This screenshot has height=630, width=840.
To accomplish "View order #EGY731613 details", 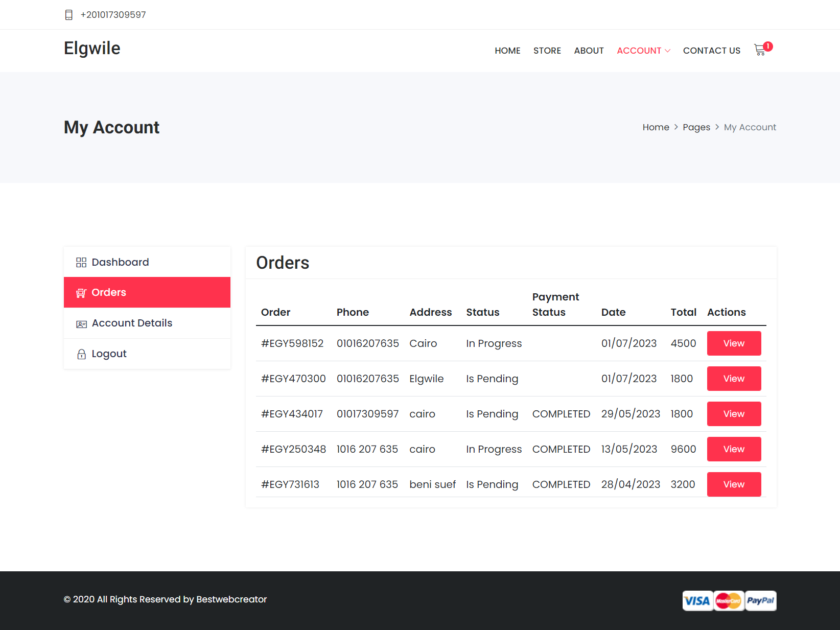I will point(734,484).
